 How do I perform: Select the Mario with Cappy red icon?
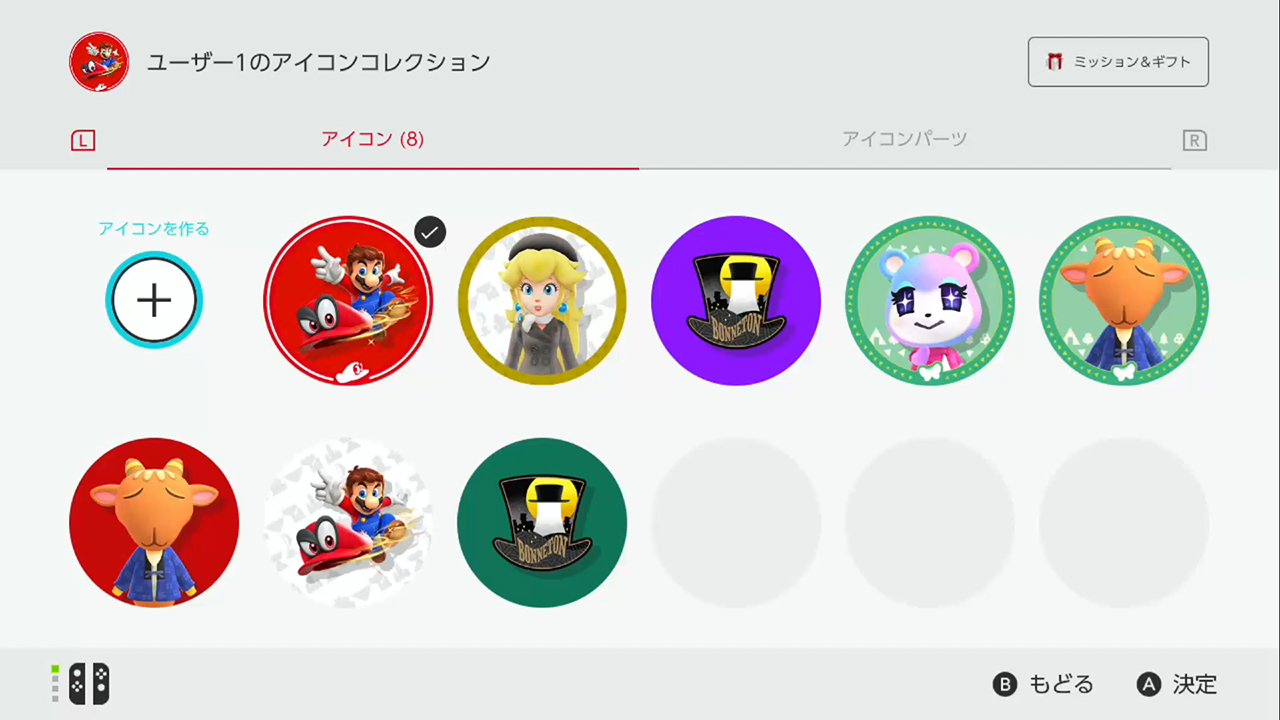(x=348, y=301)
